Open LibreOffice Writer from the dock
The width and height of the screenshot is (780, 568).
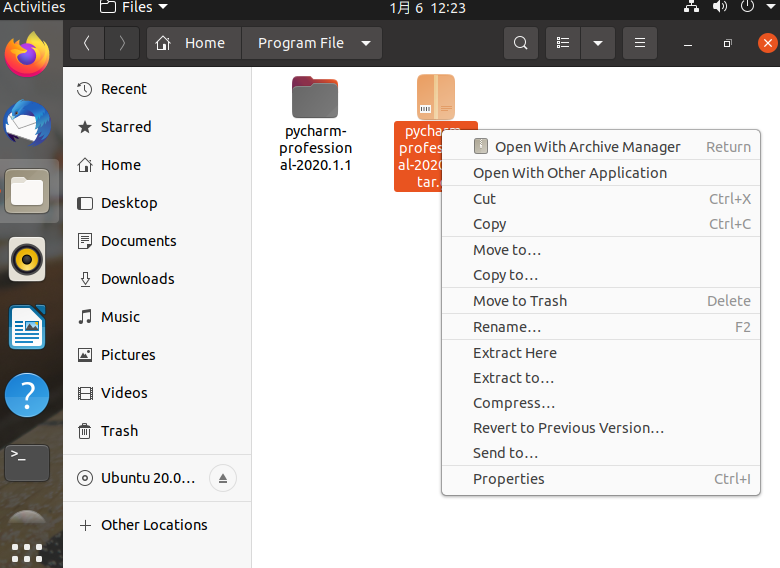point(27,327)
